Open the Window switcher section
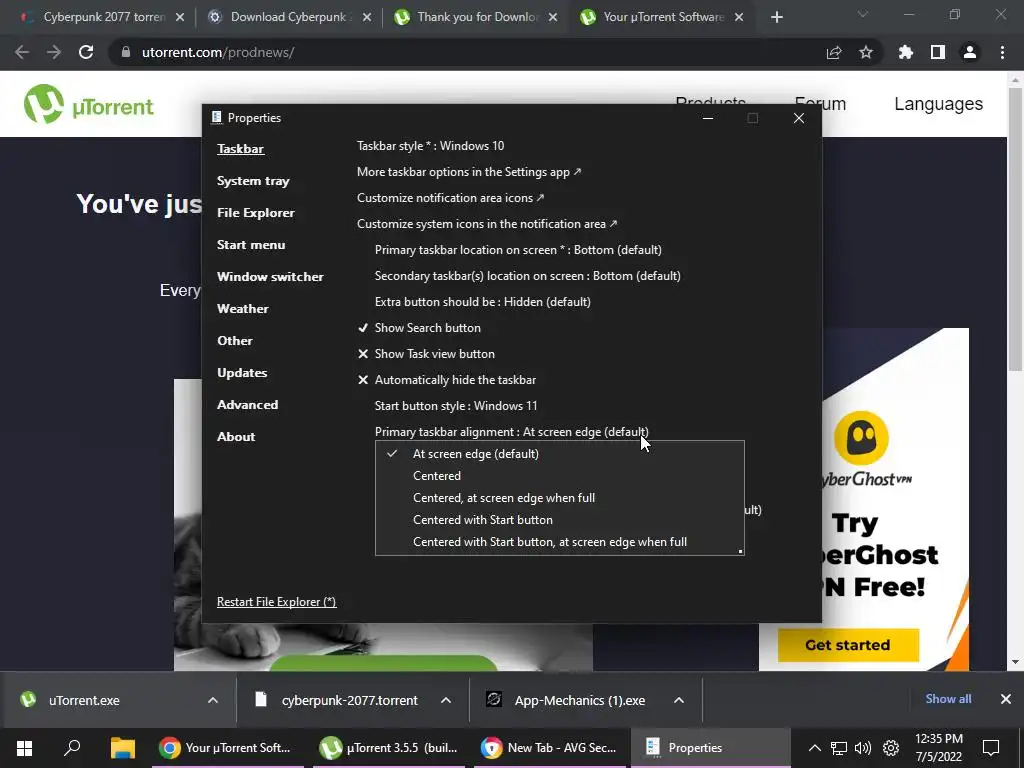The width and height of the screenshot is (1024, 768). tap(270, 277)
